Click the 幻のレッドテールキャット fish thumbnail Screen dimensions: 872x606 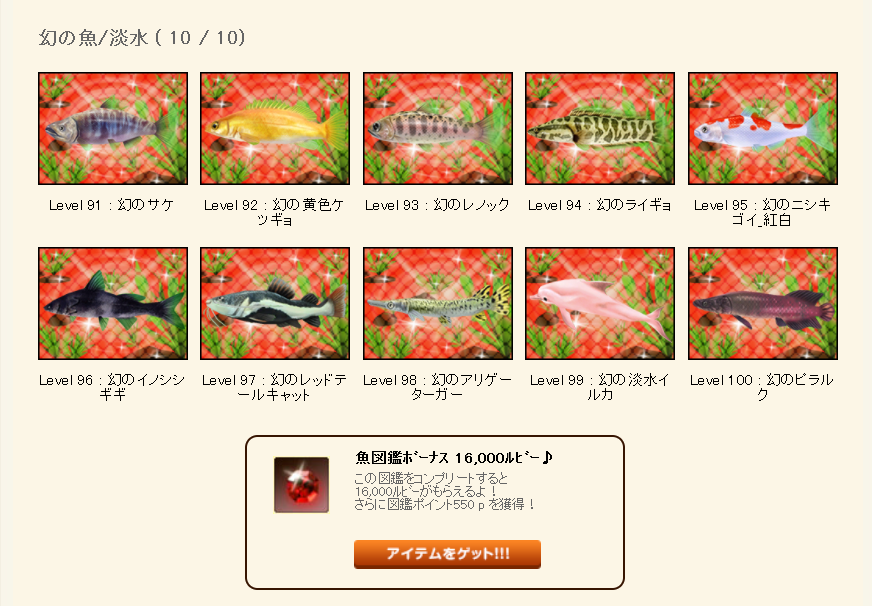click(275, 304)
